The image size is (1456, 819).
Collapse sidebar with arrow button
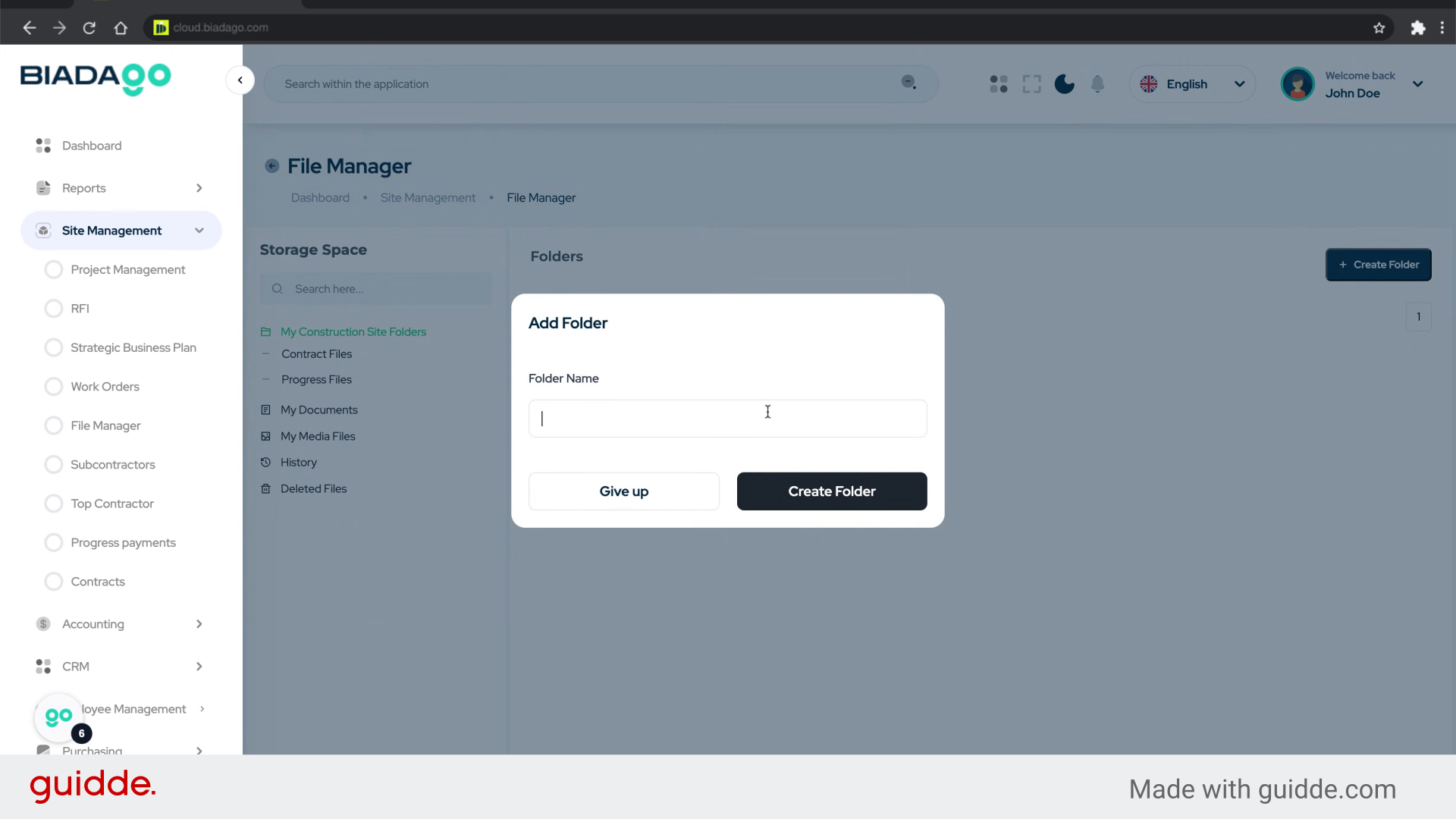(x=240, y=80)
